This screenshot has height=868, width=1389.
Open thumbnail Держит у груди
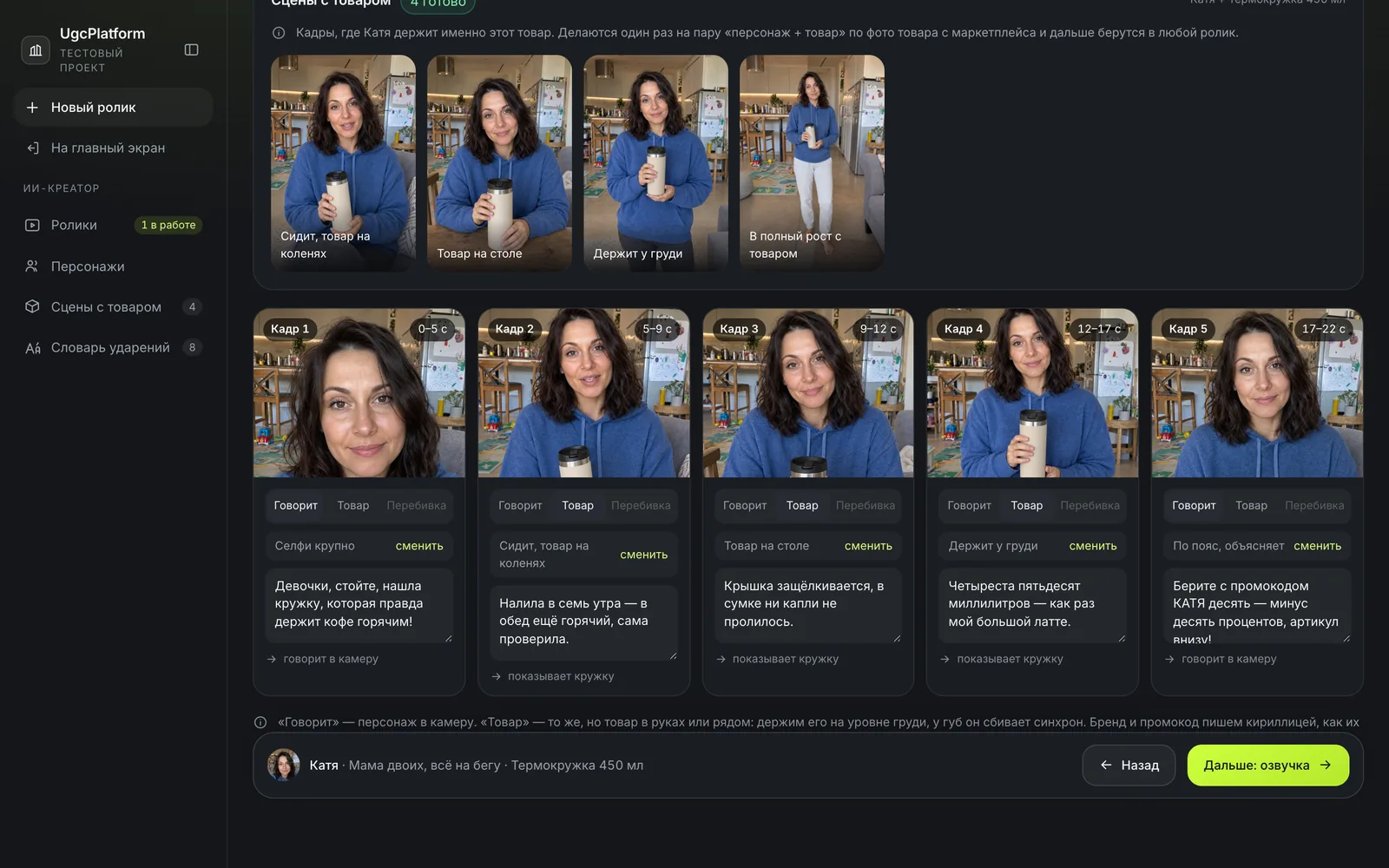click(655, 163)
